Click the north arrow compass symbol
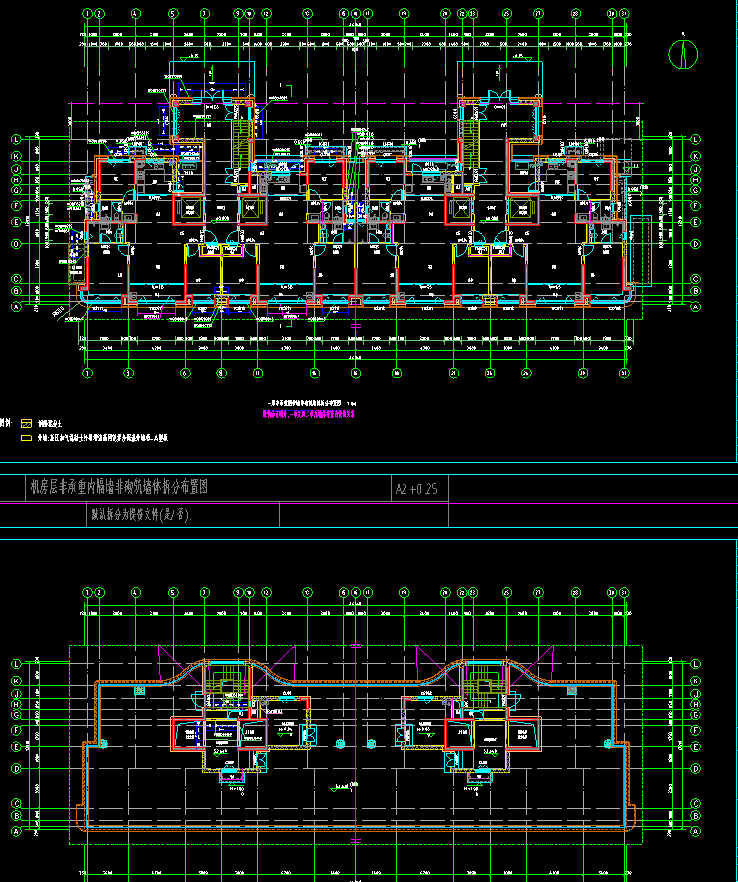 tap(684, 53)
